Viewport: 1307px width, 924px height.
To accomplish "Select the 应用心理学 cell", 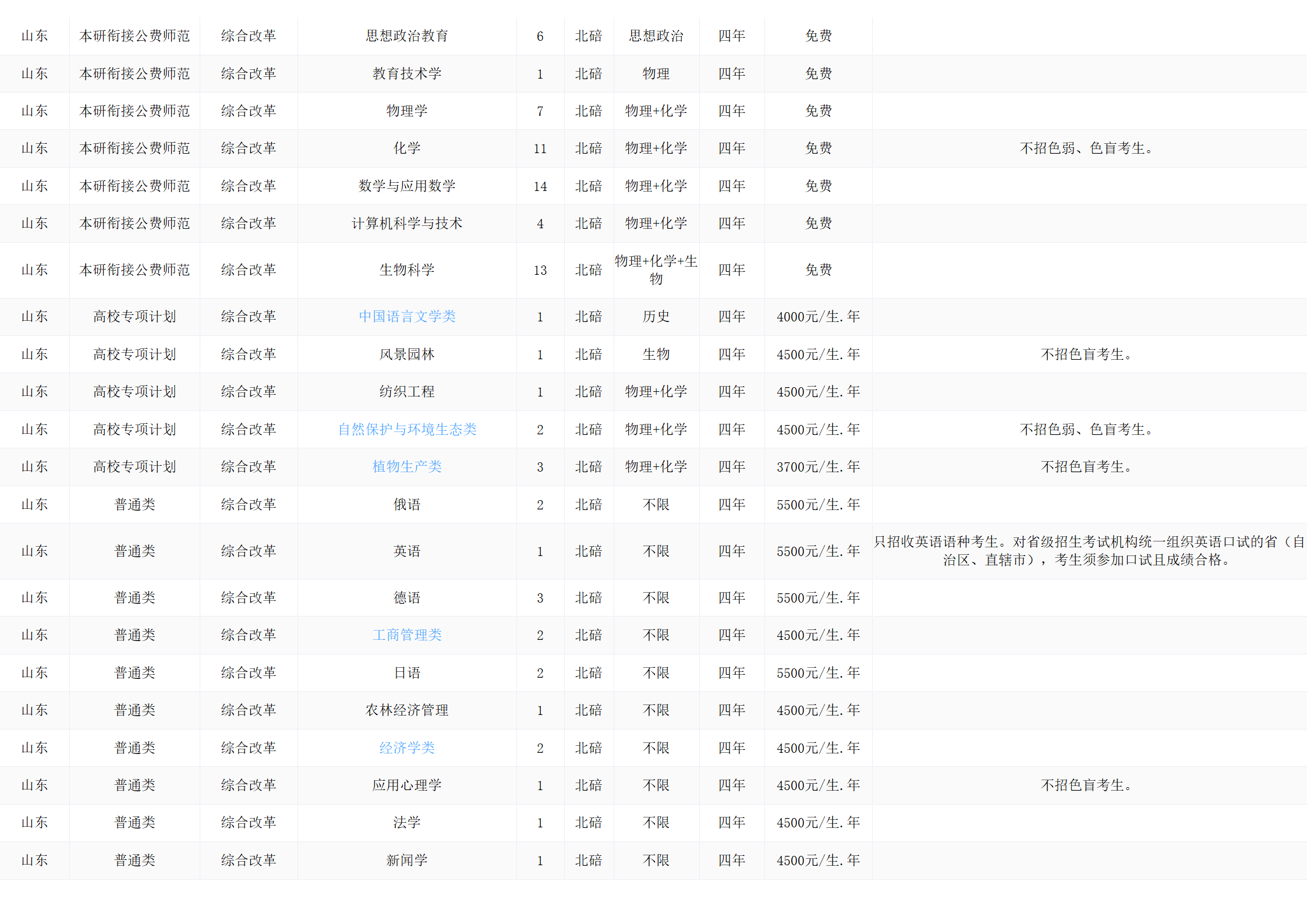I will [x=407, y=785].
